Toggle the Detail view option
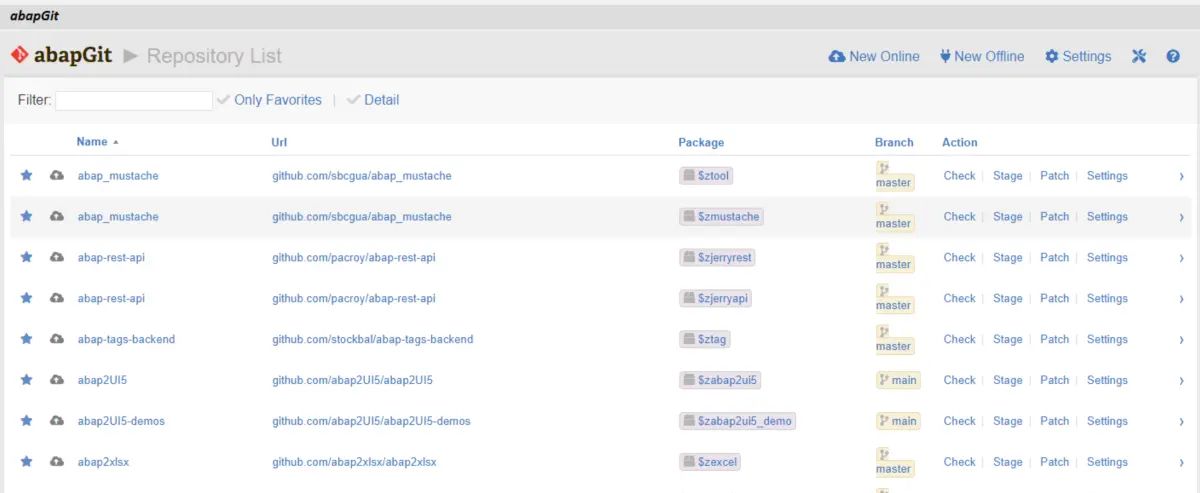This screenshot has height=493, width=1200. point(373,100)
